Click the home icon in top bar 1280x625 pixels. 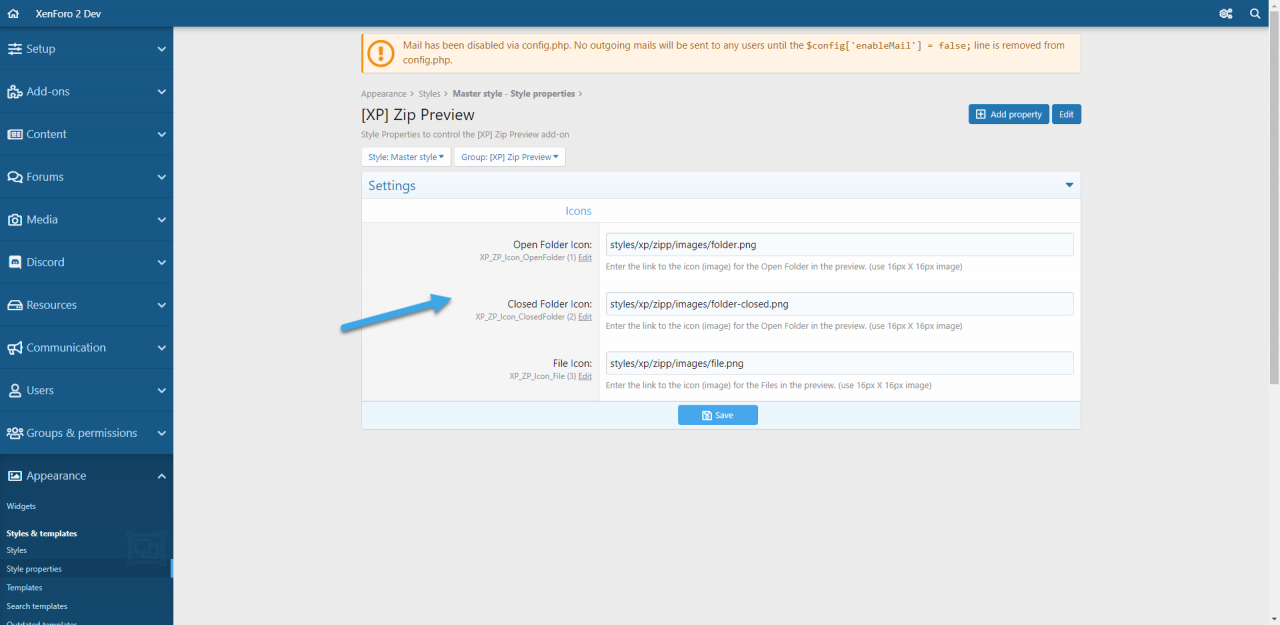pos(13,14)
